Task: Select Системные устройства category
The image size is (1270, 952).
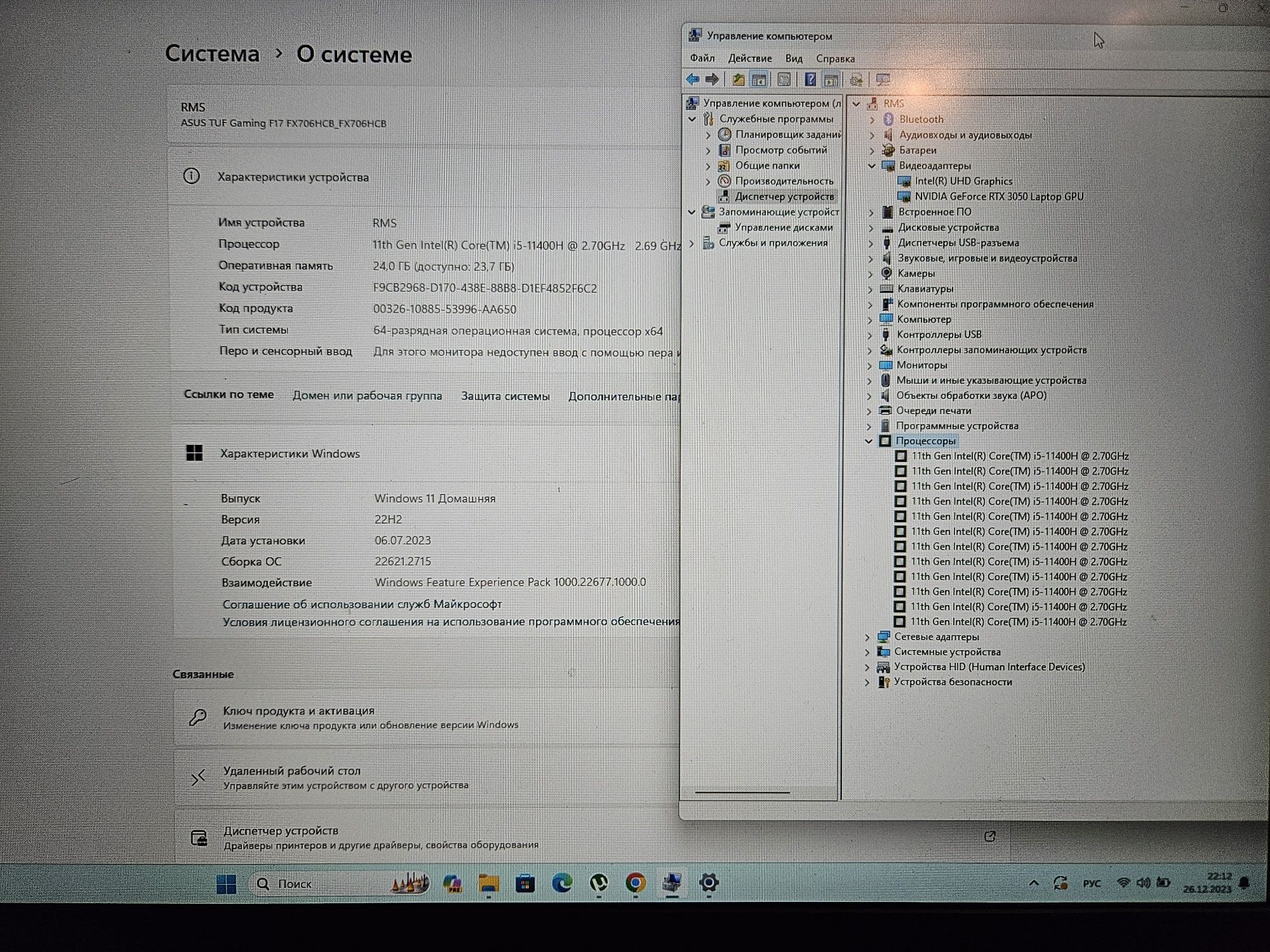Action: (x=947, y=652)
